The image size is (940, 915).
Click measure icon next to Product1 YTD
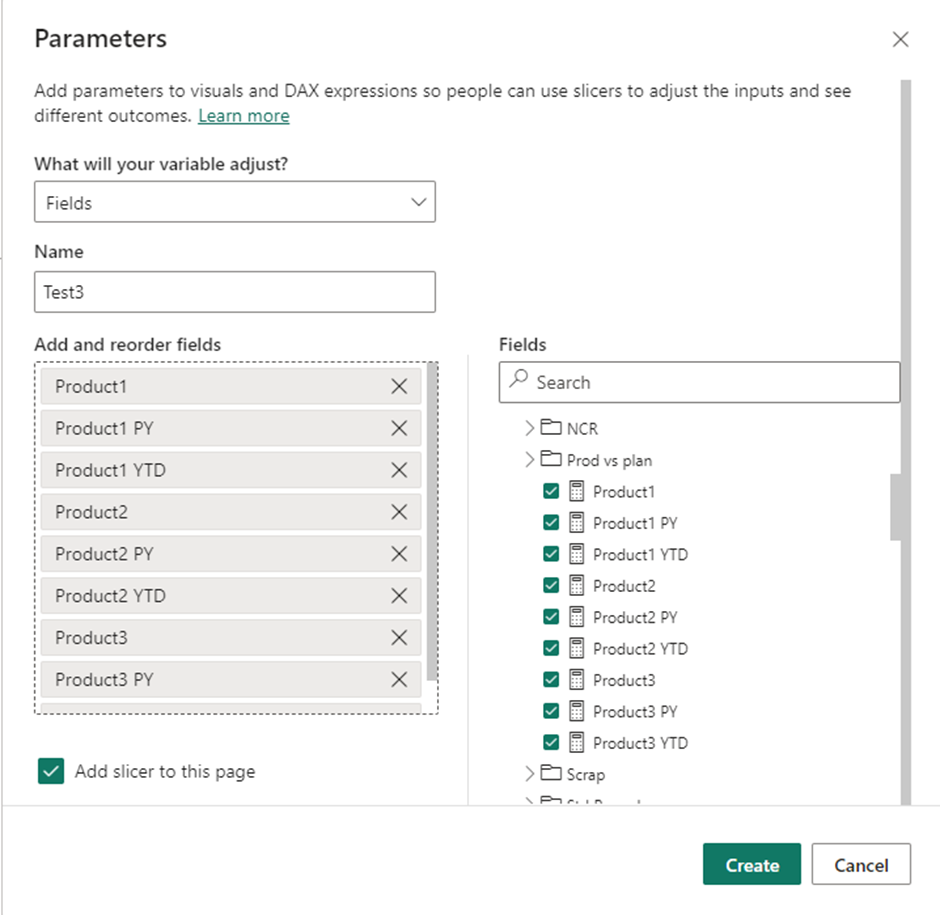coord(577,554)
